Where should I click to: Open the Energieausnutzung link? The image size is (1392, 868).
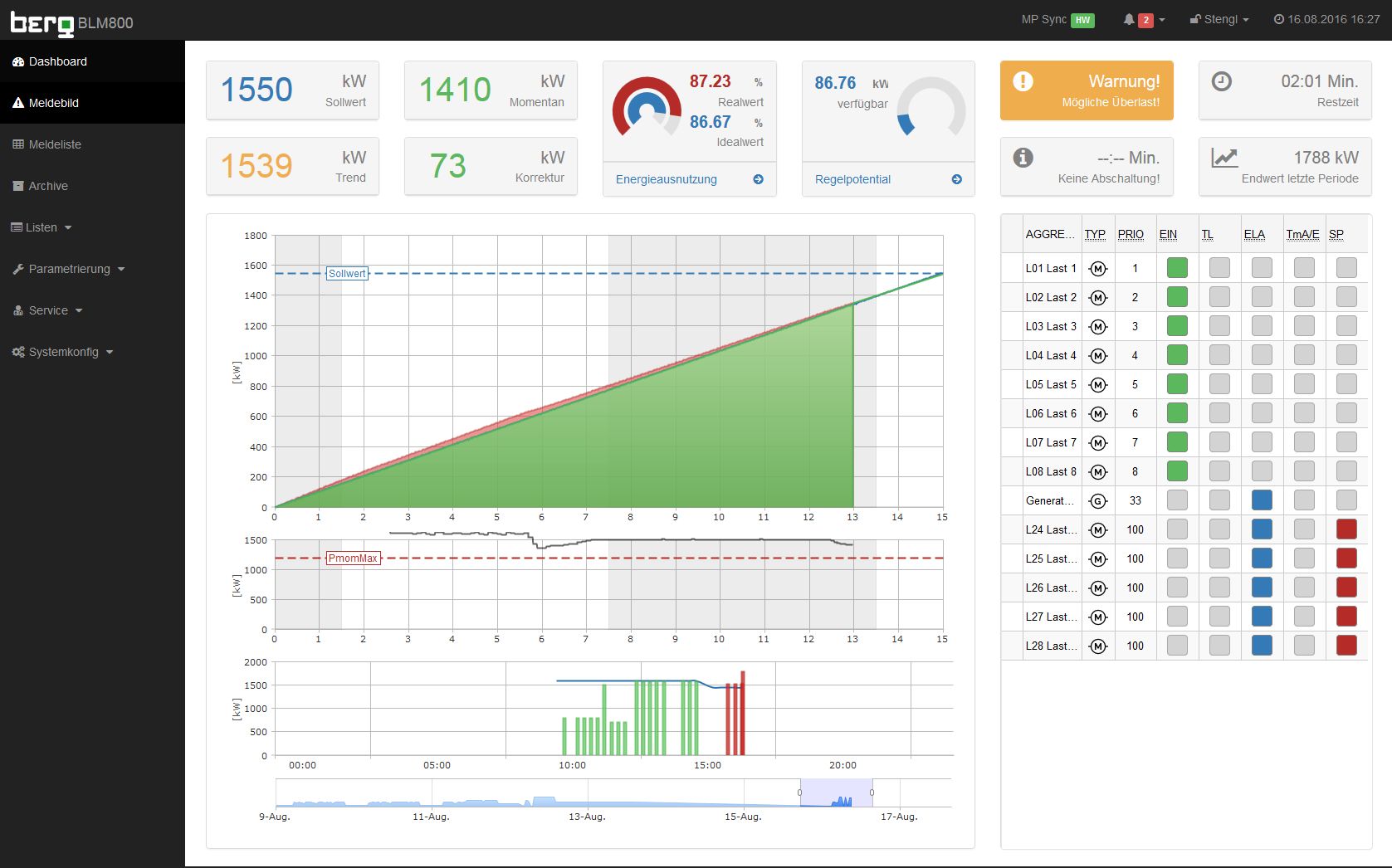(666, 179)
